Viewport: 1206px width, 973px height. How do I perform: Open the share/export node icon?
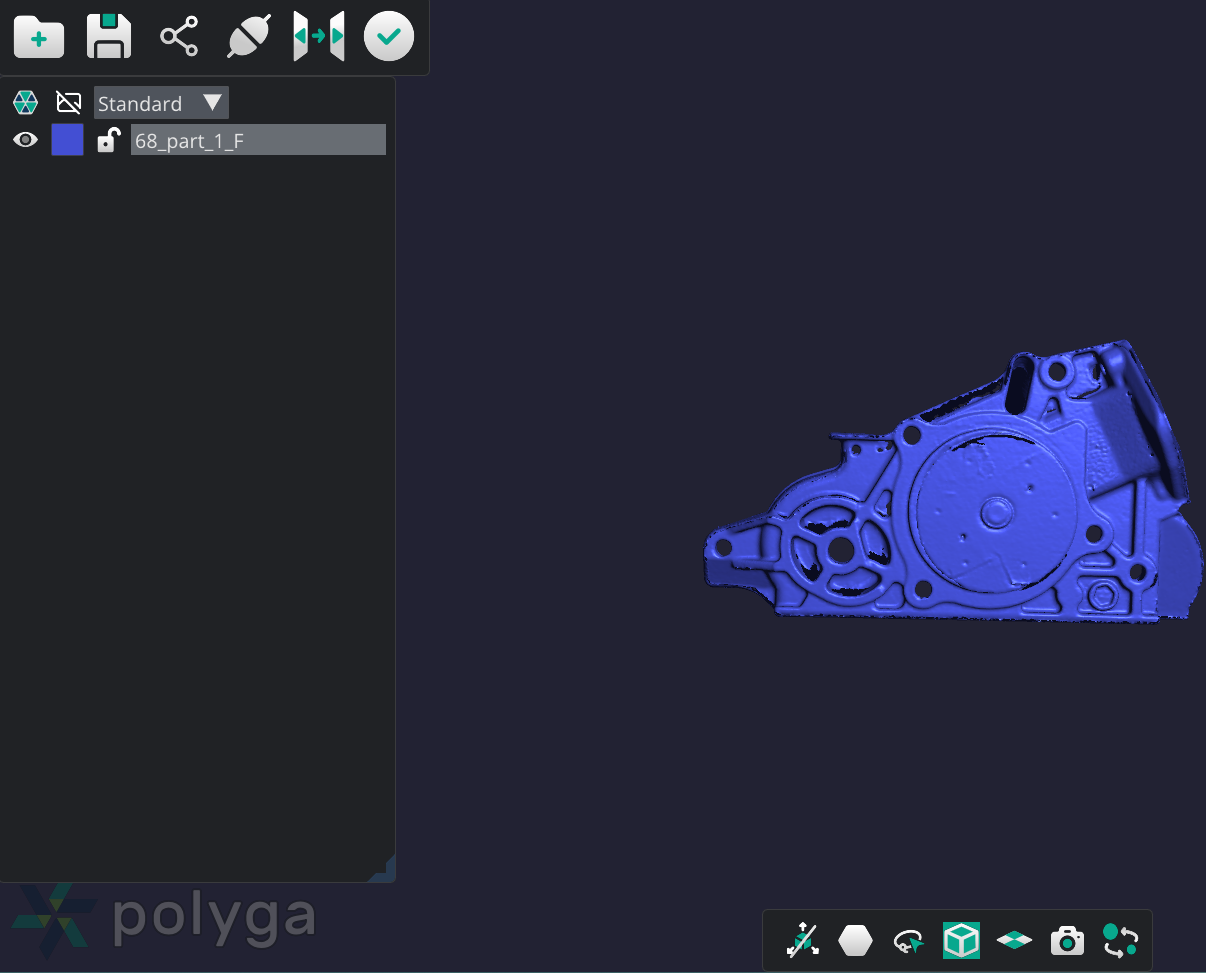pyautogui.click(x=179, y=36)
